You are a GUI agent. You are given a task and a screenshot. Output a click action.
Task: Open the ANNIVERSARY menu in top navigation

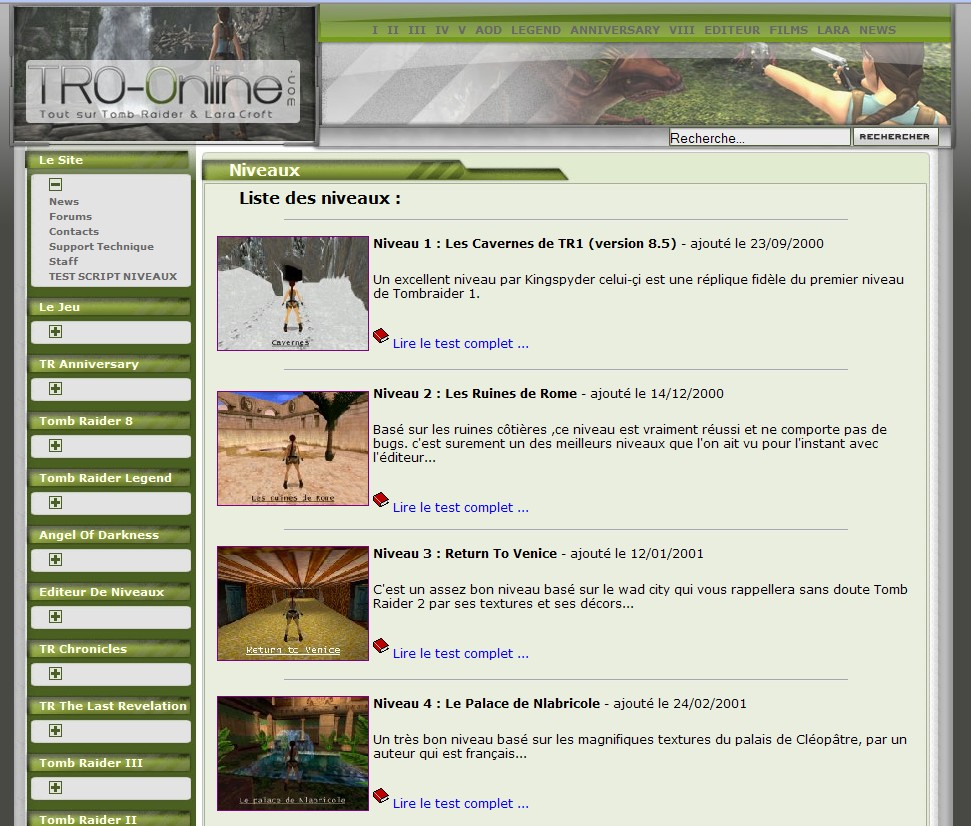[615, 30]
